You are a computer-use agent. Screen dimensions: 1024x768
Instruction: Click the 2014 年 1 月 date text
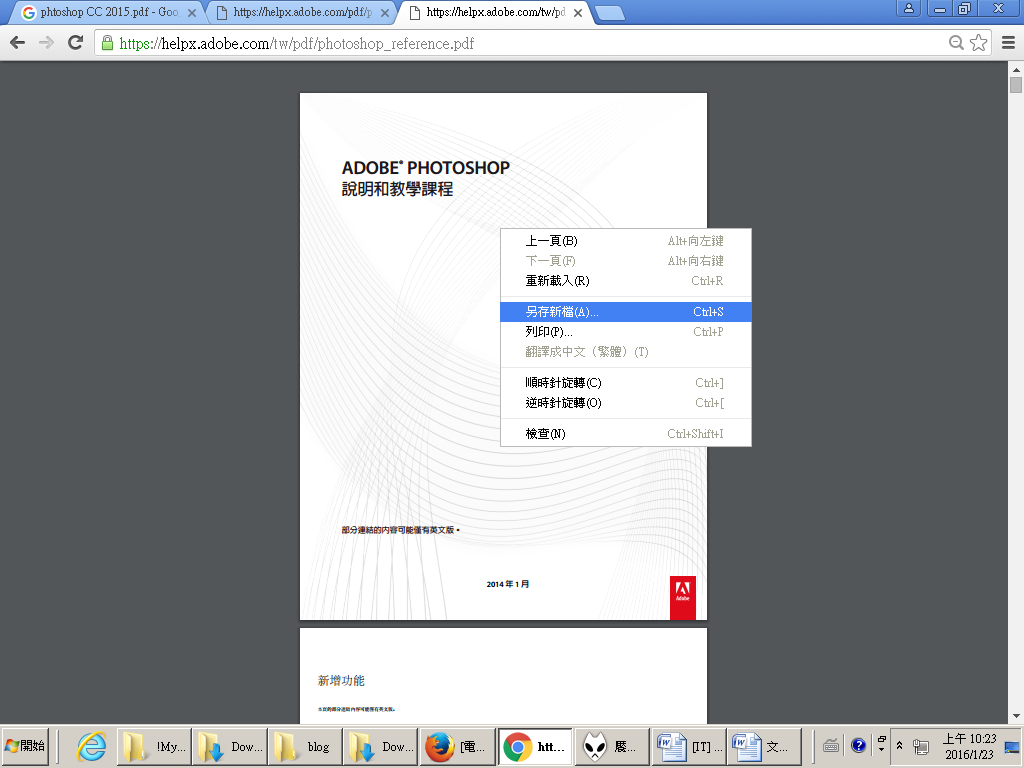tap(507, 584)
